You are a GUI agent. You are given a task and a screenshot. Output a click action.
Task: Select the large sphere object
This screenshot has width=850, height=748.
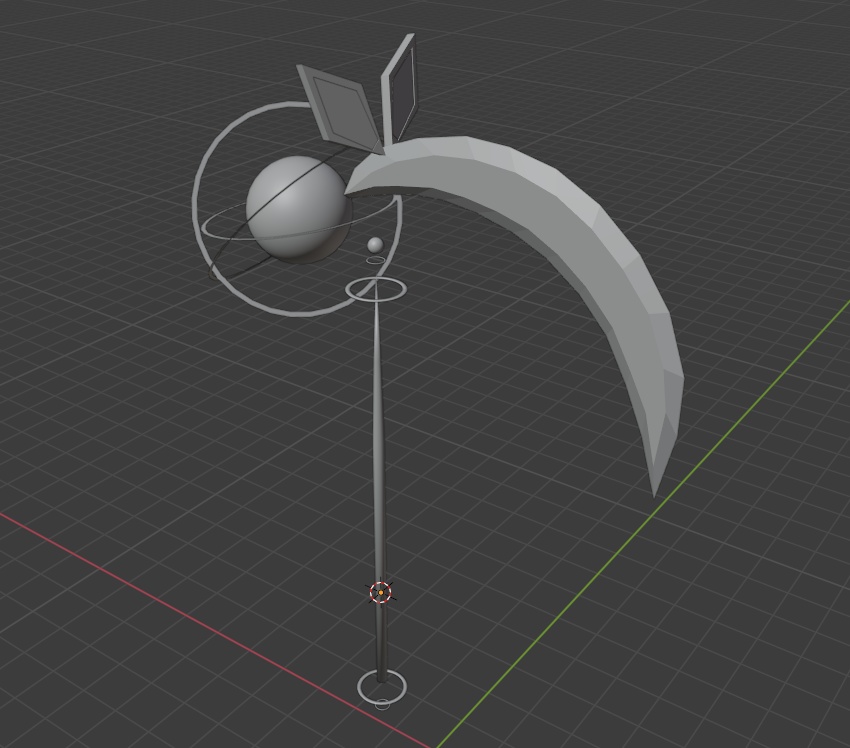coord(297,209)
